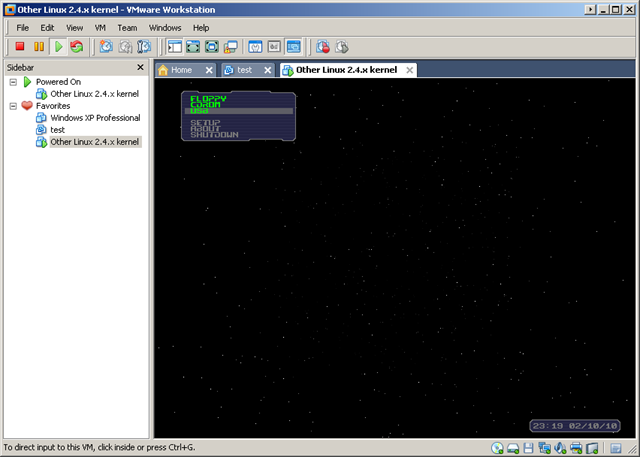Image resolution: width=640 pixels, height=457 pixels.
Task: Click the hard disk status bar icon
Action: (x=513, y=448)
